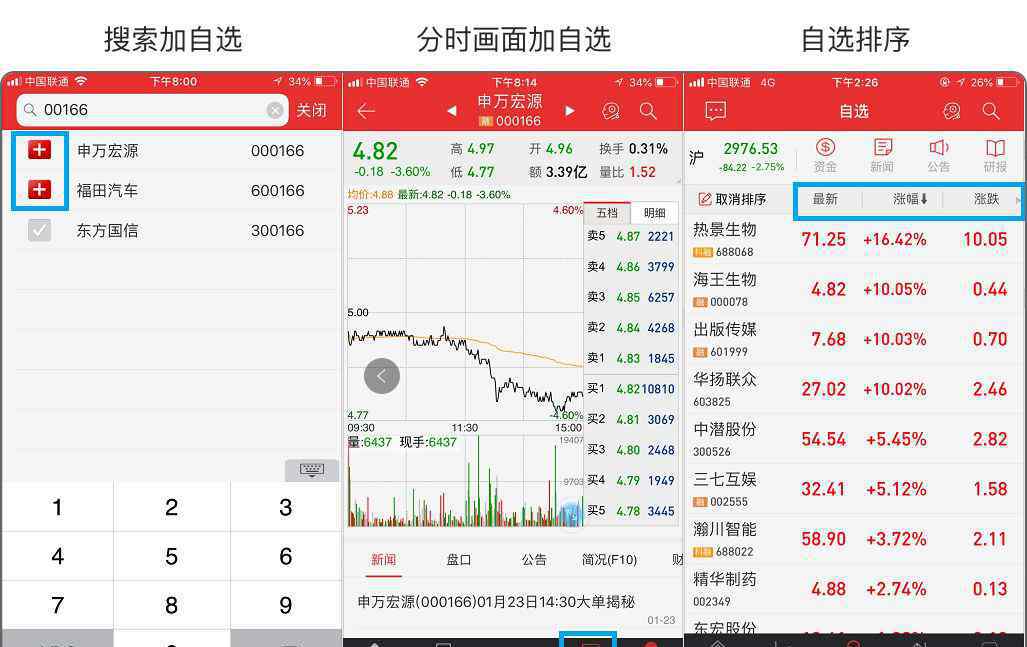Tap keypad digit 5
Screen dimensions: 1027x647
pos(172,557)
